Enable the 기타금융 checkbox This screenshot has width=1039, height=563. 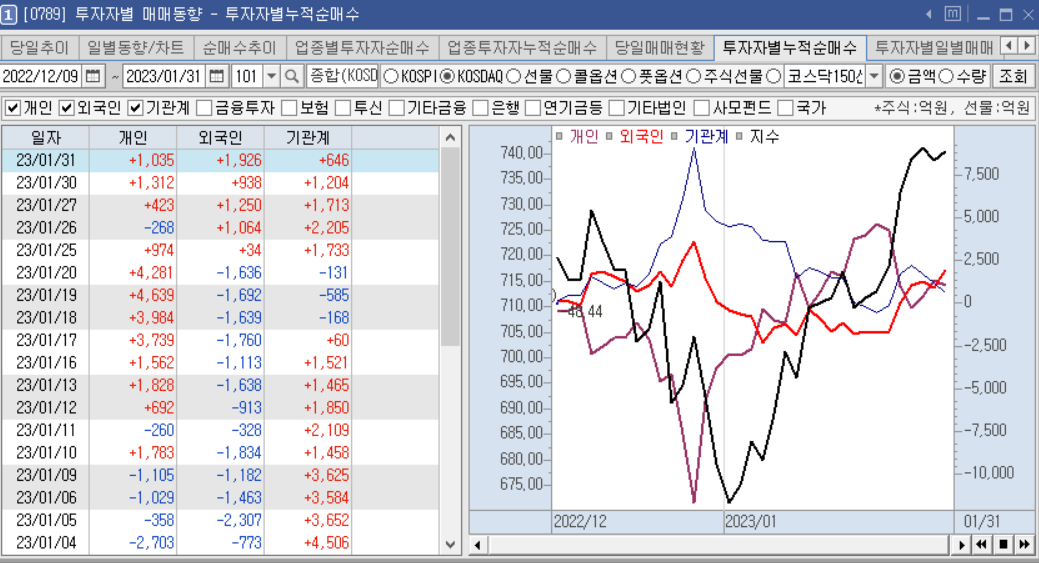[x=396, y=107]
